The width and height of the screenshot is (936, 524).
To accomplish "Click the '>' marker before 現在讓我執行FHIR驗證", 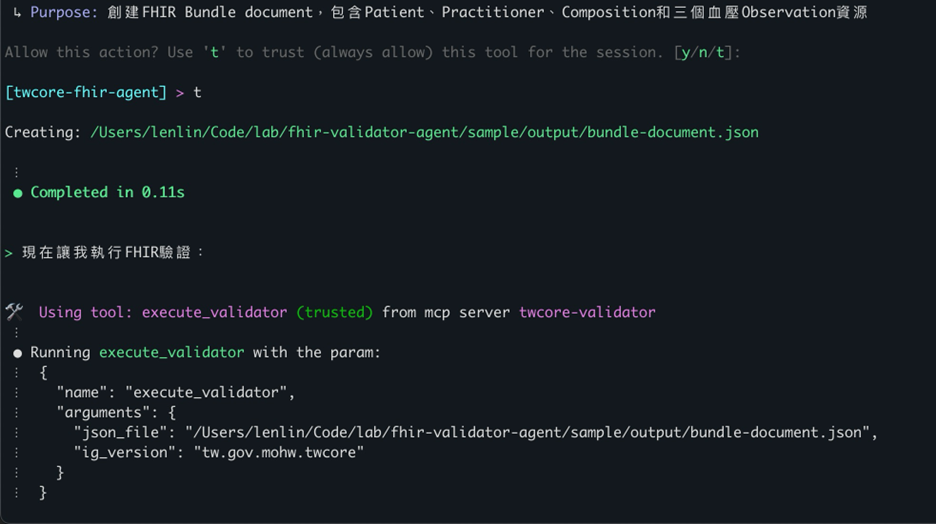I will [9, 253].
